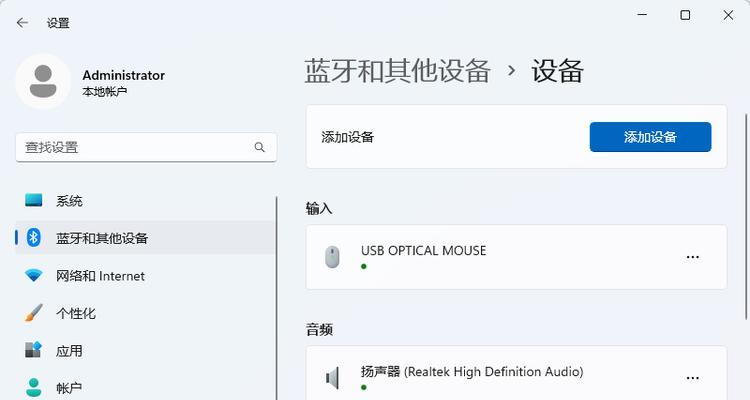Screen dimensions: 750x400
Task: Click 蓝牙和其他设备 breadcrumb link
Action: pyautogui.click(x=397, y=71)
